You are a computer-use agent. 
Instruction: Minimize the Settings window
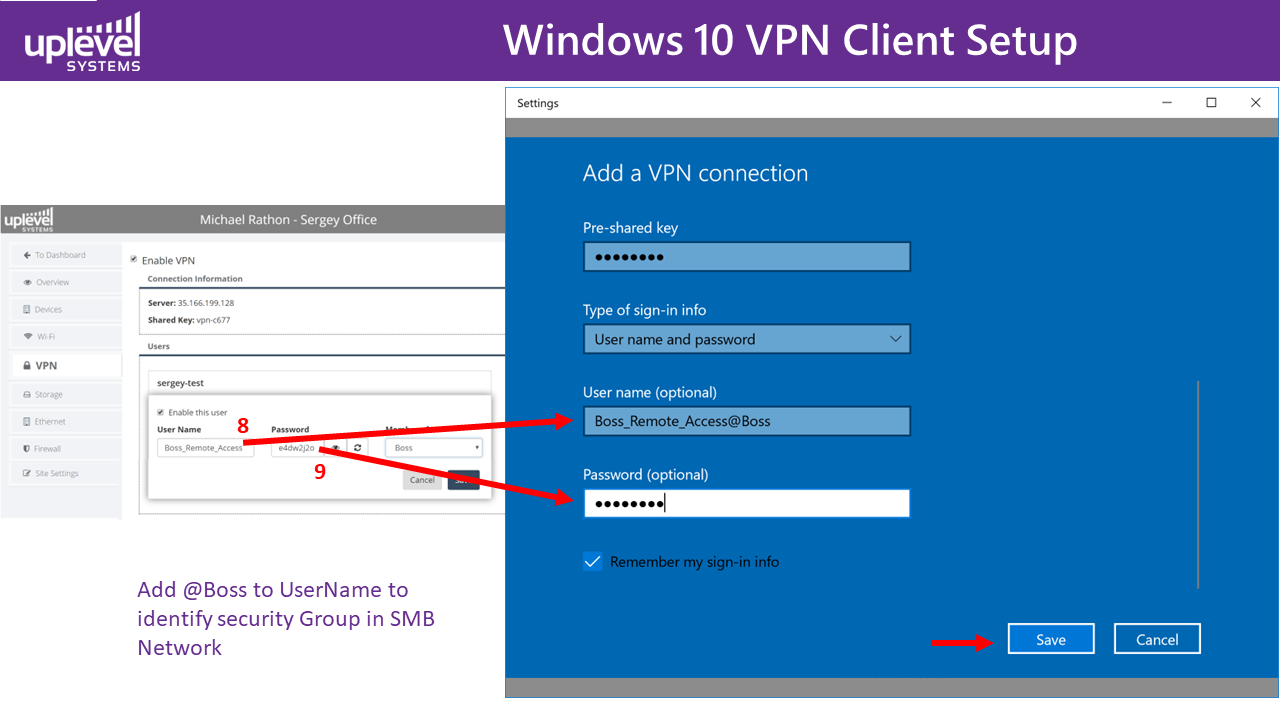(x=1167, y=103)
